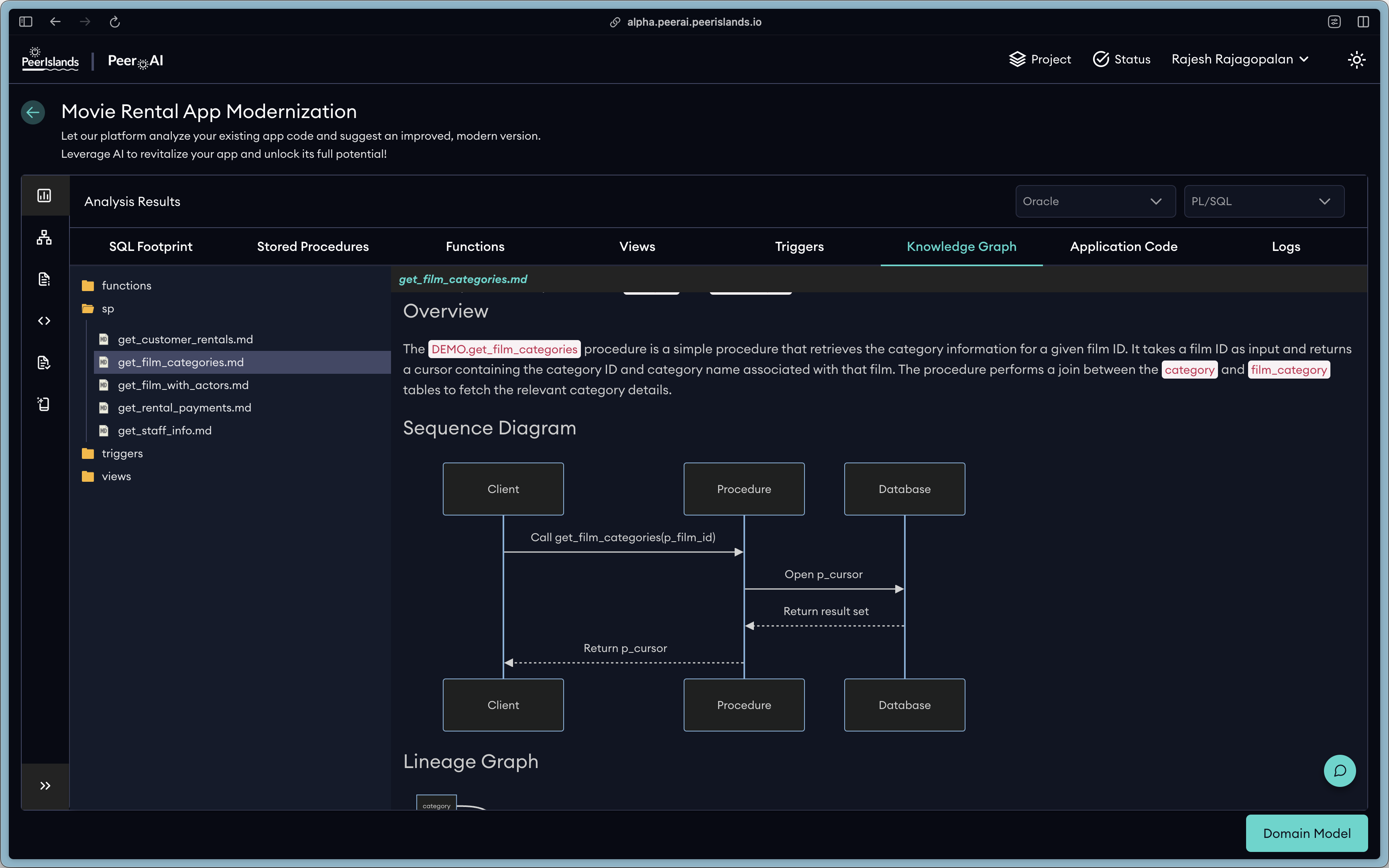The height and width of the screenshot is (868, 1389).
Task: Toggle split view icon at top right
Action: point(1363,22)
